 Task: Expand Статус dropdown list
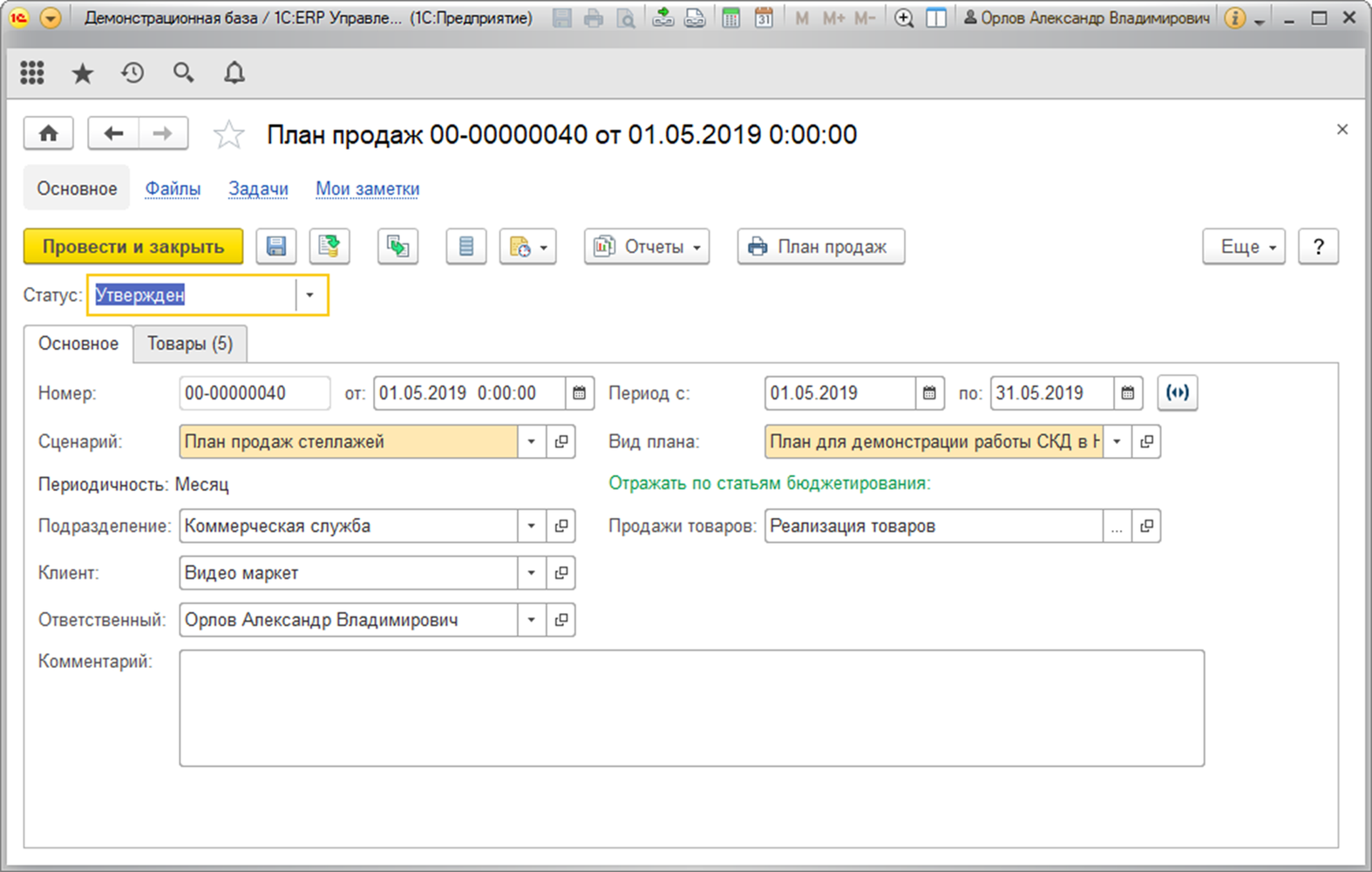309,295
